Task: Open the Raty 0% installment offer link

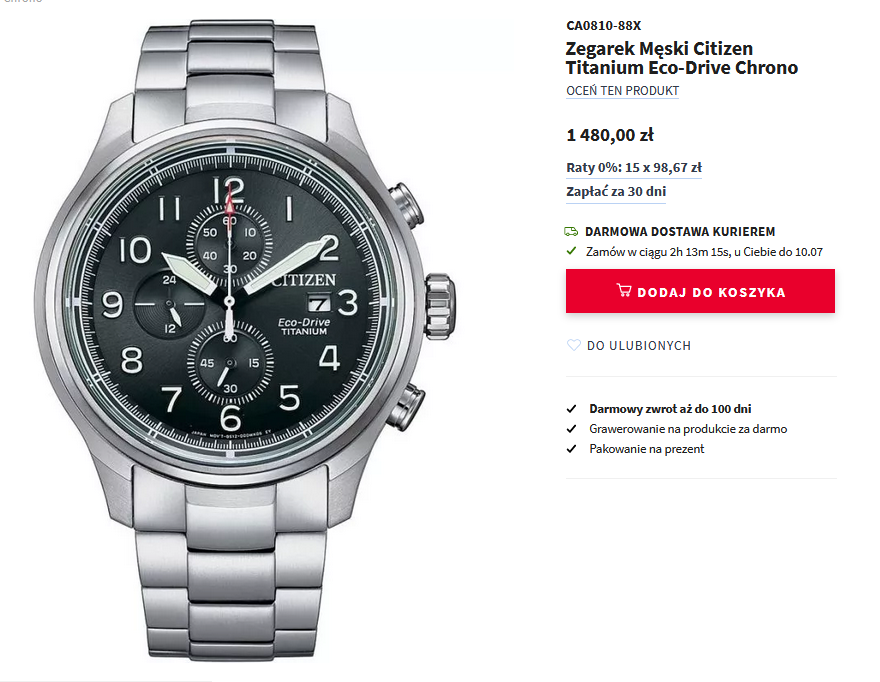Action: (x=634, y=168)
